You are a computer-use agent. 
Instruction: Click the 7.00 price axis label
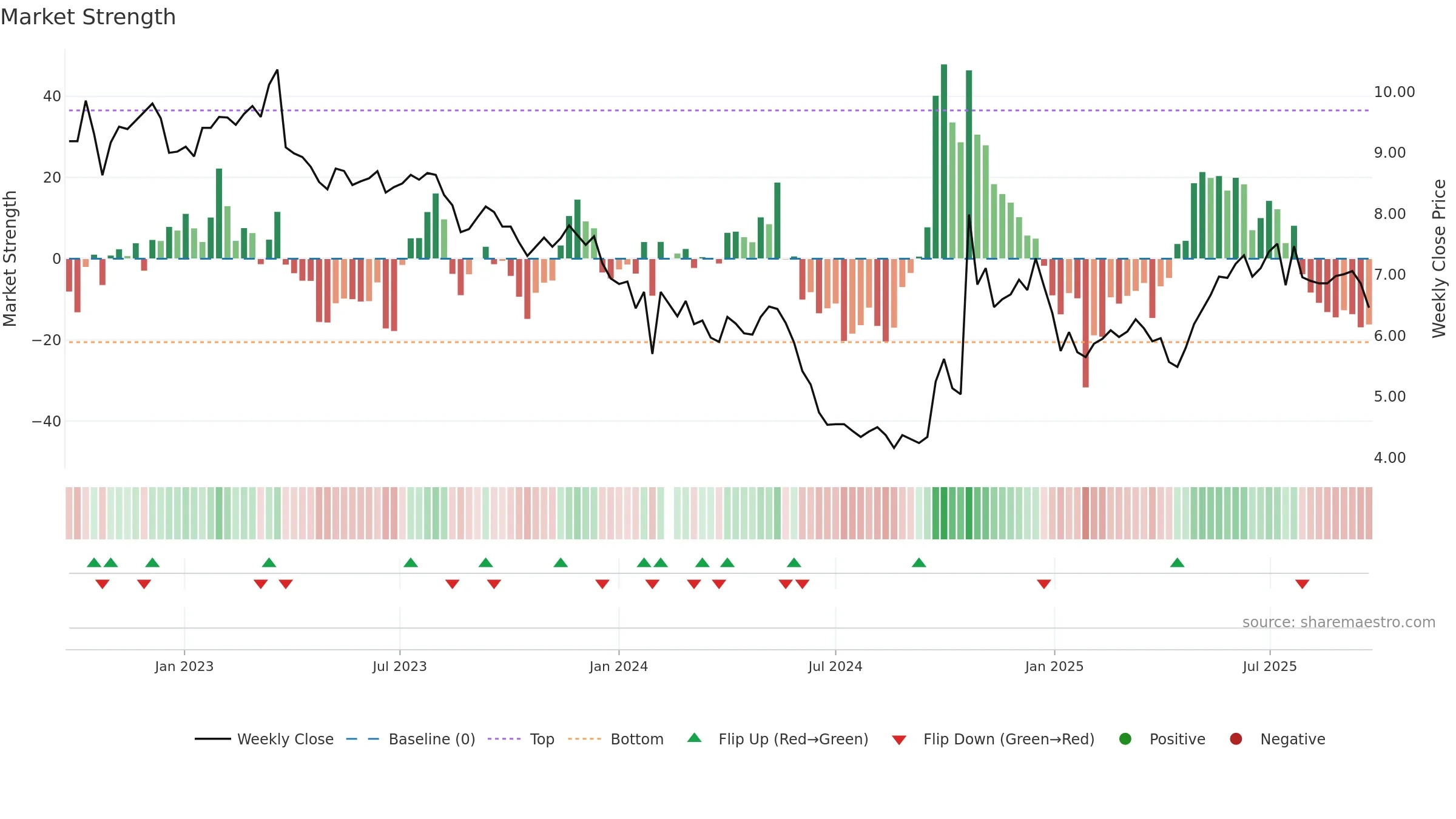pos(1390,275)
